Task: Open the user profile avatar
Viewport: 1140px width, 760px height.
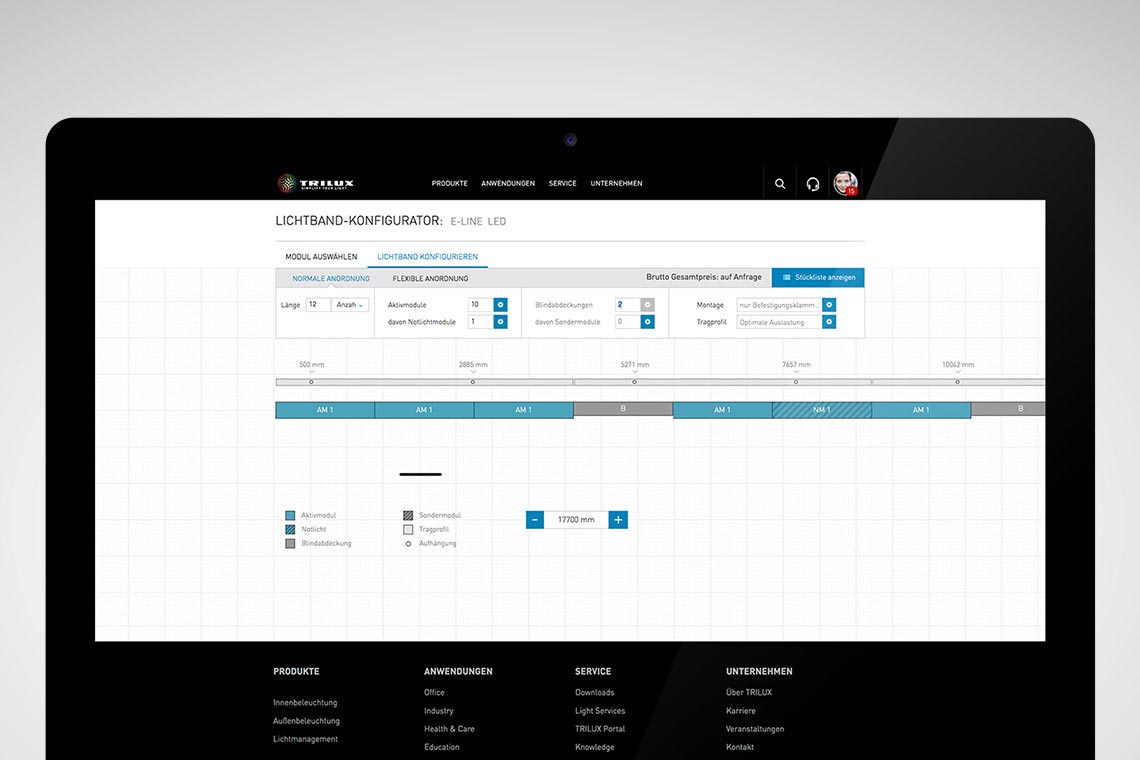Action: coord(846,183)
